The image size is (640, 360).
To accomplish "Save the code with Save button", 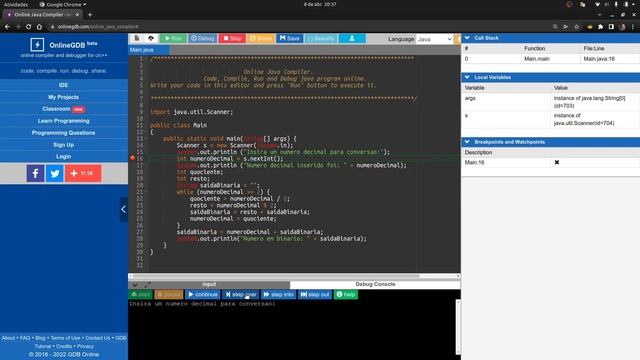I will (289, 38).
